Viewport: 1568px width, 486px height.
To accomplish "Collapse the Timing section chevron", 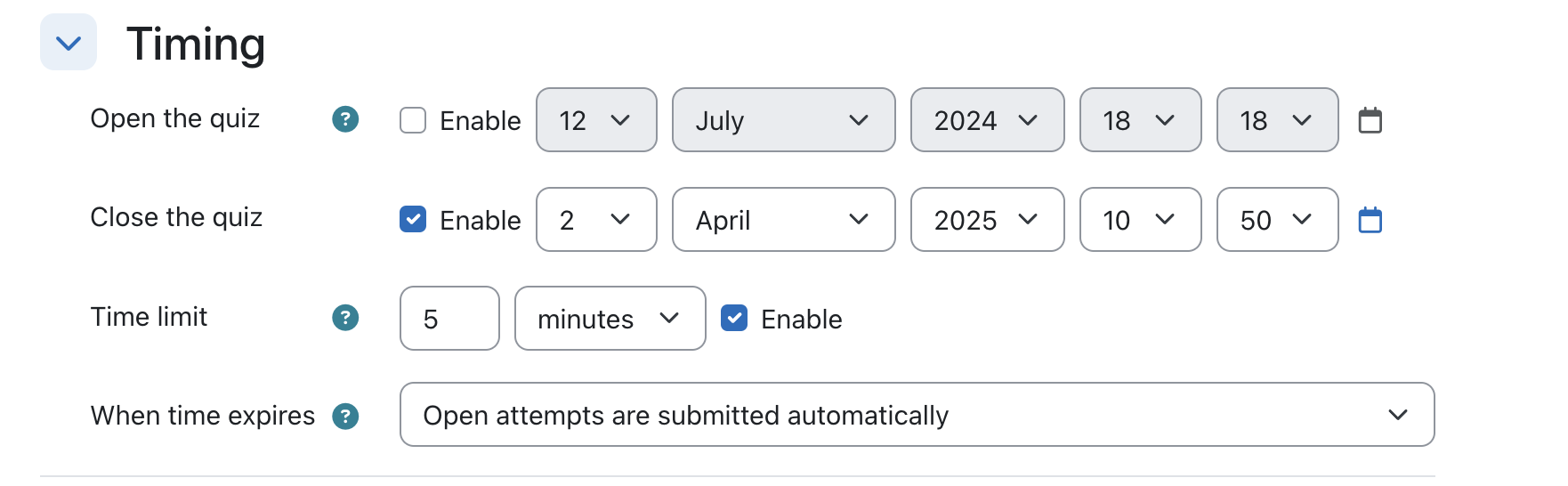I will 69,42.
